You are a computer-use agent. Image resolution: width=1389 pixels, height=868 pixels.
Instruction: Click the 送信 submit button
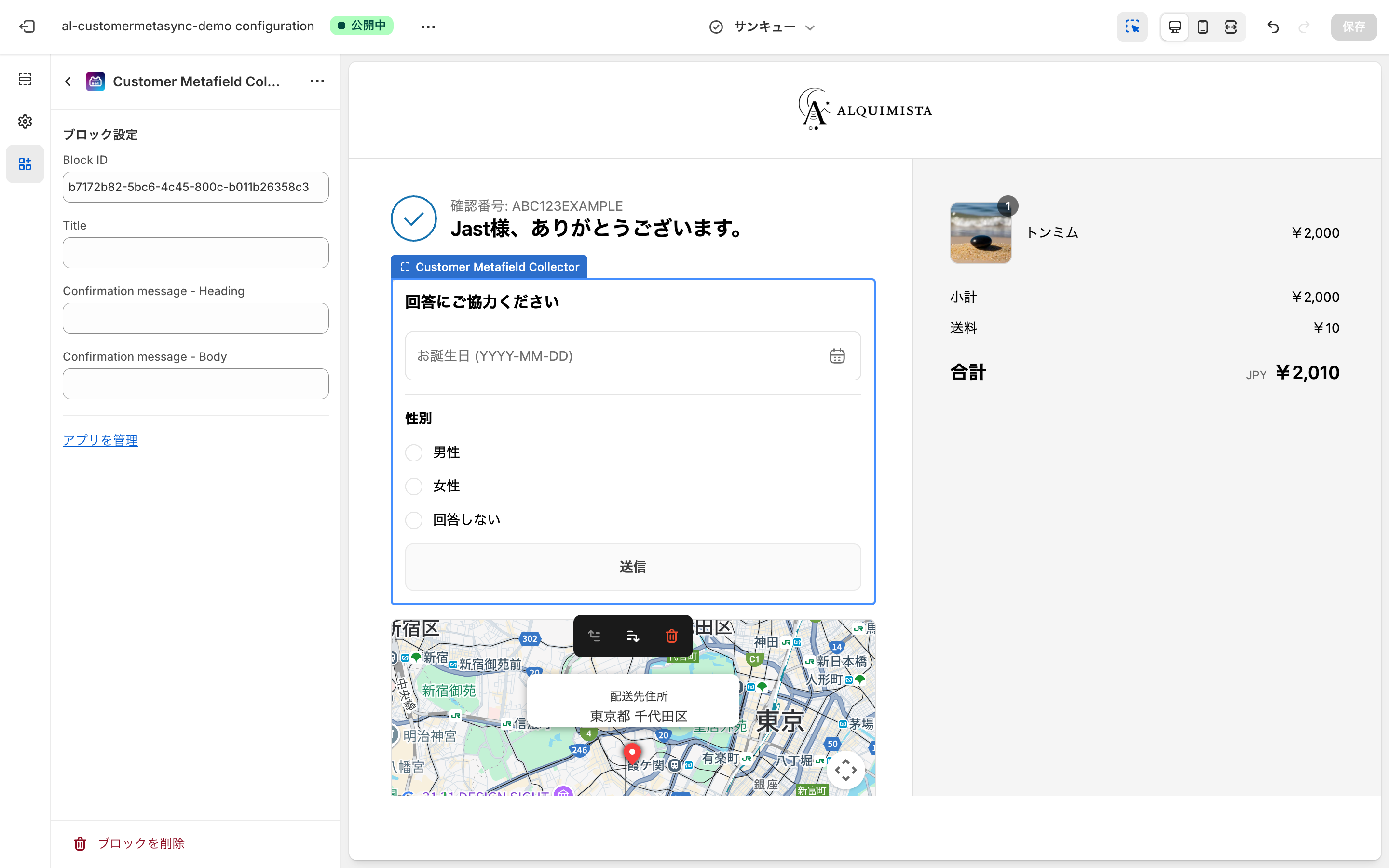tap(632, 567)
